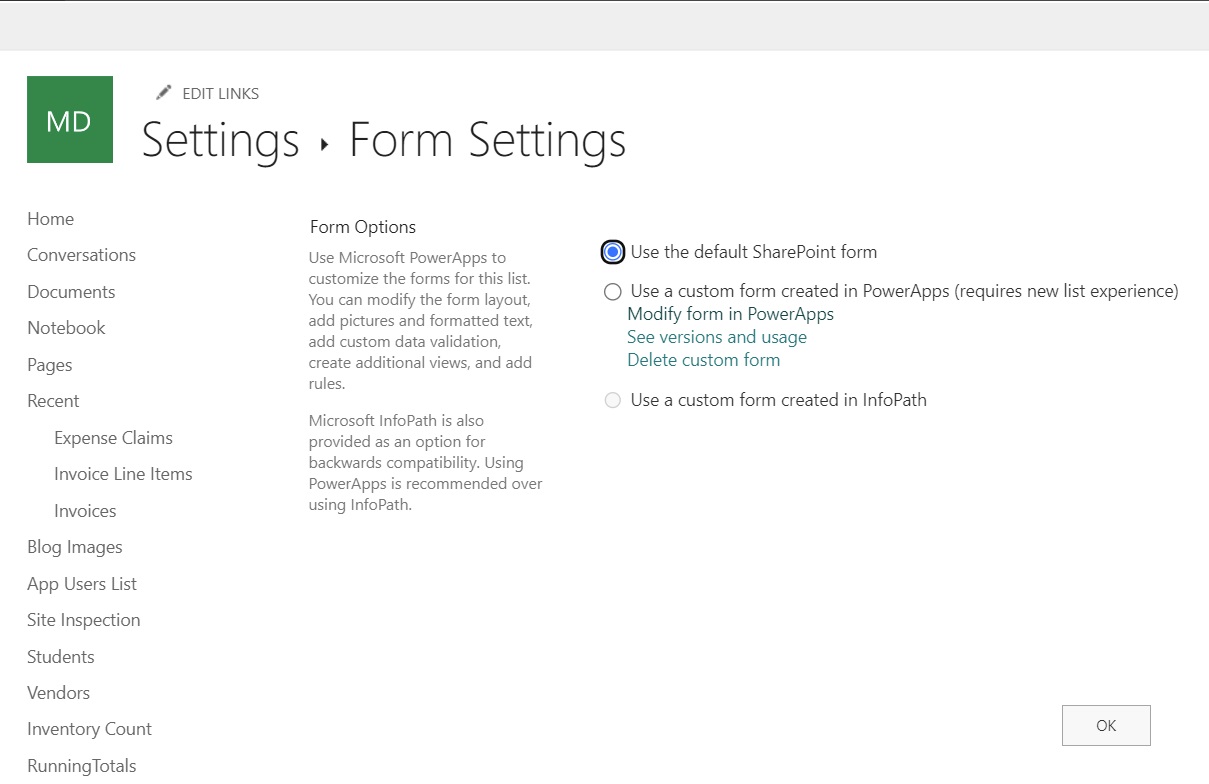Open the Notebook page
1209x784 pixels.
[x=66, y=327]
